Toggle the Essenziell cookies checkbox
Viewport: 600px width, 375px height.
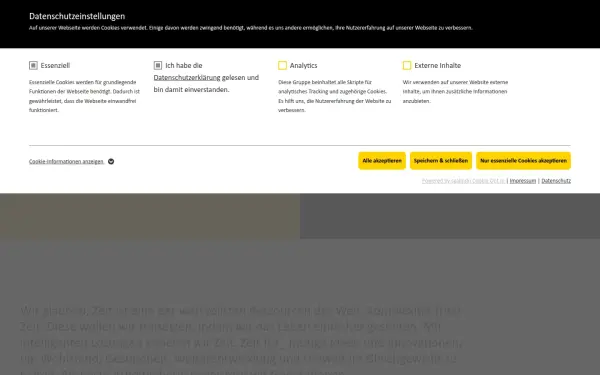[x=33, y=65]
